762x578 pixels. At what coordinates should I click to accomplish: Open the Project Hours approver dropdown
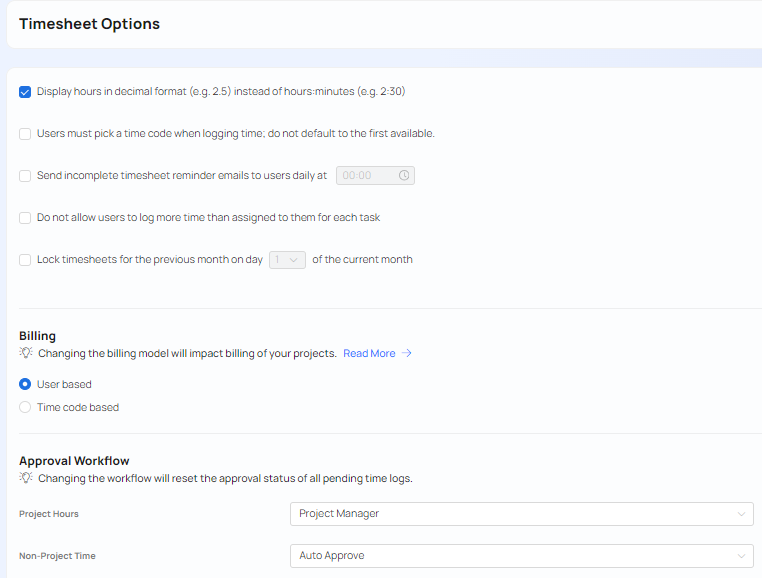520,514
